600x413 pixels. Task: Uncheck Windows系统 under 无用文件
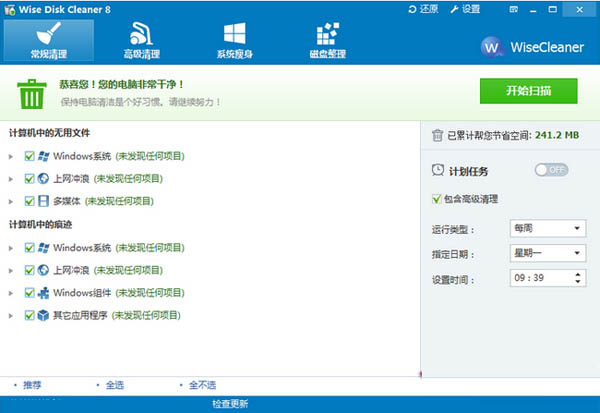click(x=29, y=156)
